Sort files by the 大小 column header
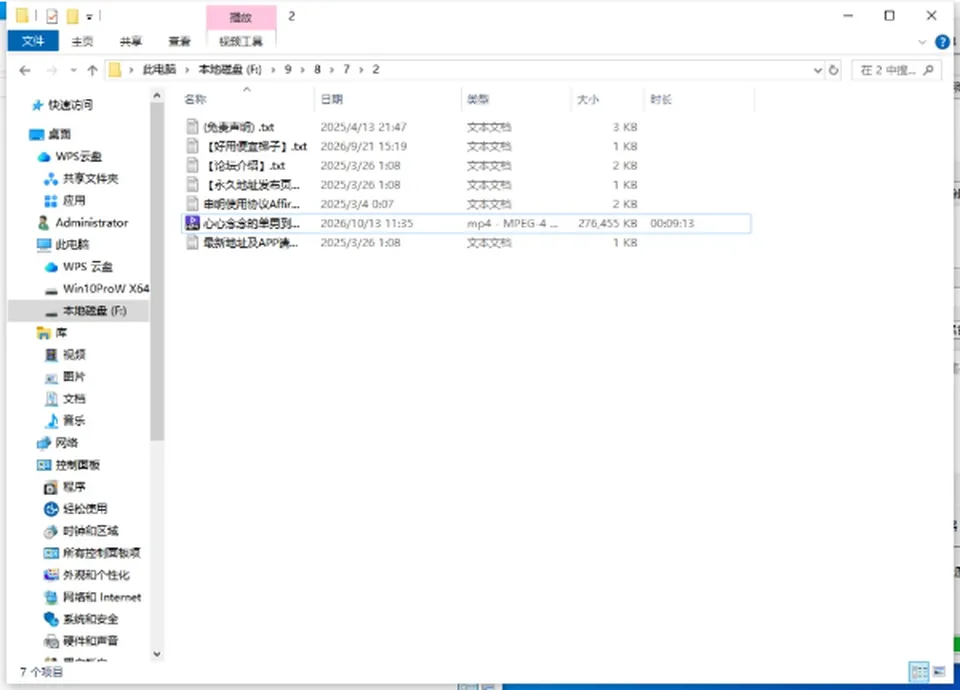This screenshot has height=690, width=960. tap(588, 99)
